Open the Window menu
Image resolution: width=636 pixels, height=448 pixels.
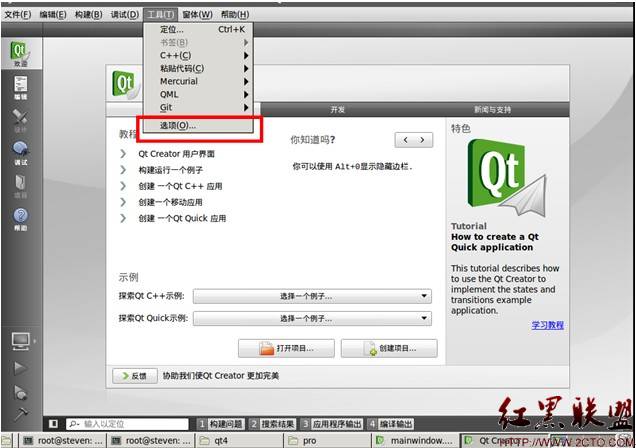[197, 15]
